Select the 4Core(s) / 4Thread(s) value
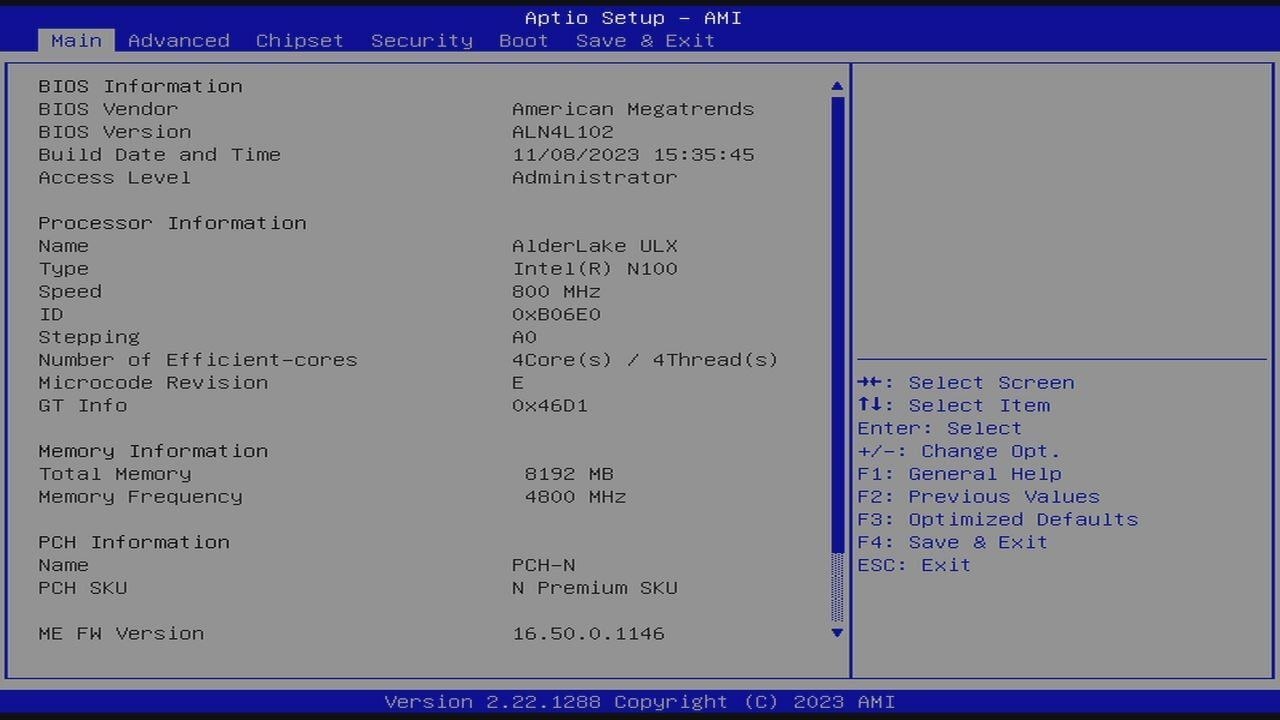This screenshot has height=720, width=1280. pyautogui.click(x=645, y=360)
